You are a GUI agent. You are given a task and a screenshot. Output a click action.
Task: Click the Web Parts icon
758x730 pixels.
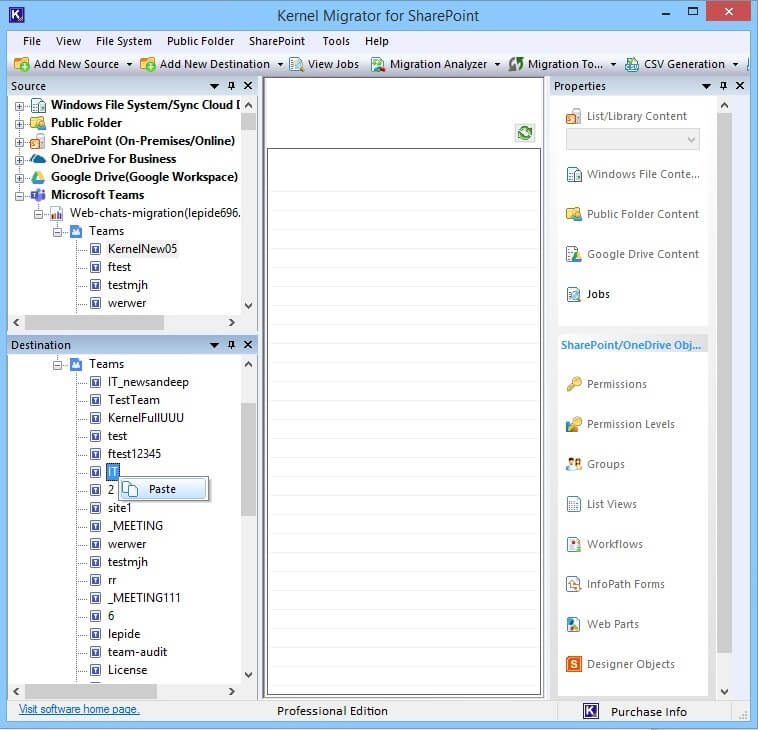(574, 624)
